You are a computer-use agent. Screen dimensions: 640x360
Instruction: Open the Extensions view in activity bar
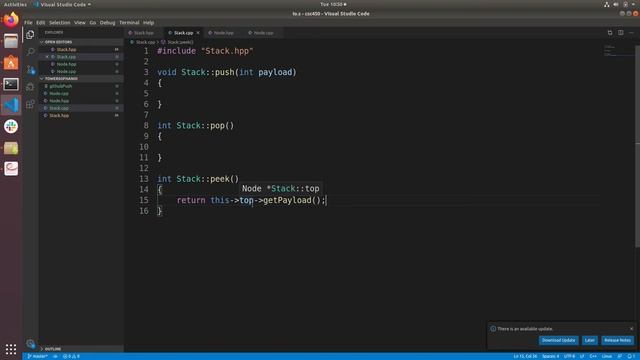coord(30,104)
